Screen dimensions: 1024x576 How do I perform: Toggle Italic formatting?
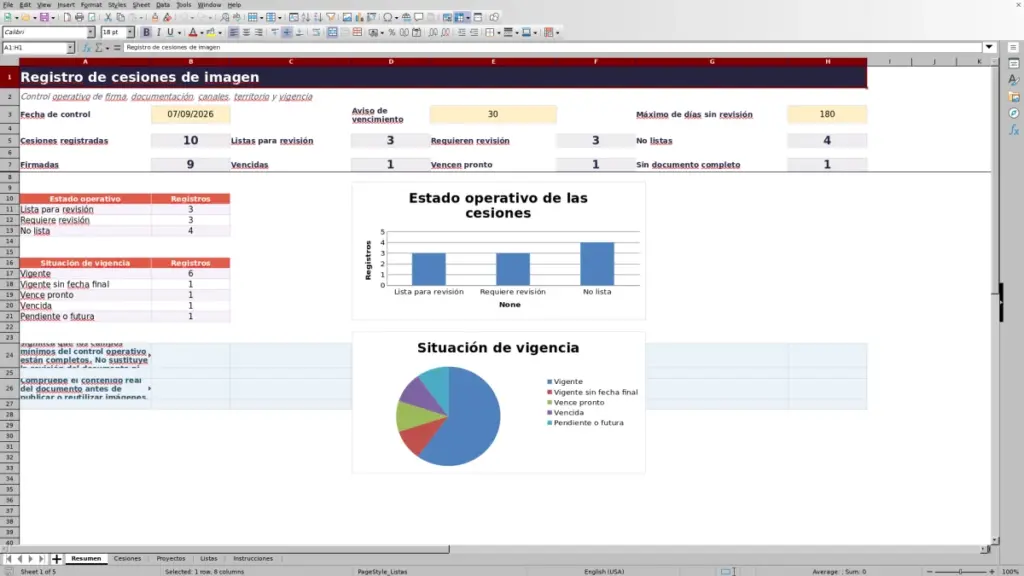point(159,33)
